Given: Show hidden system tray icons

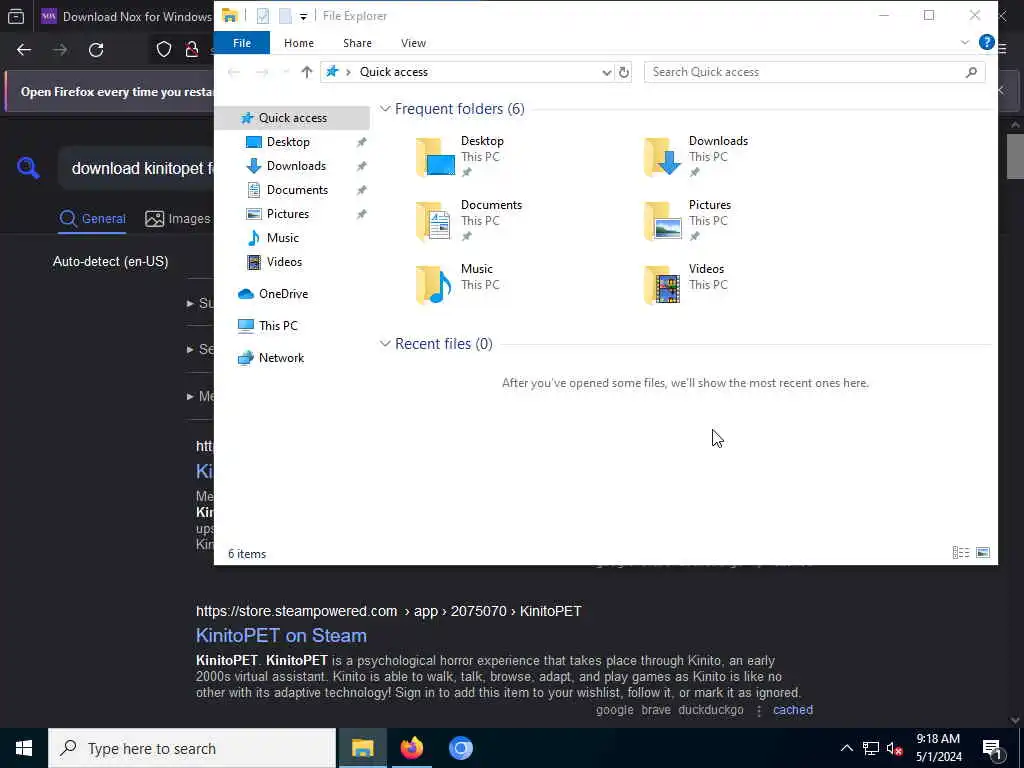Looking at the screenshot, I should 846,748.
